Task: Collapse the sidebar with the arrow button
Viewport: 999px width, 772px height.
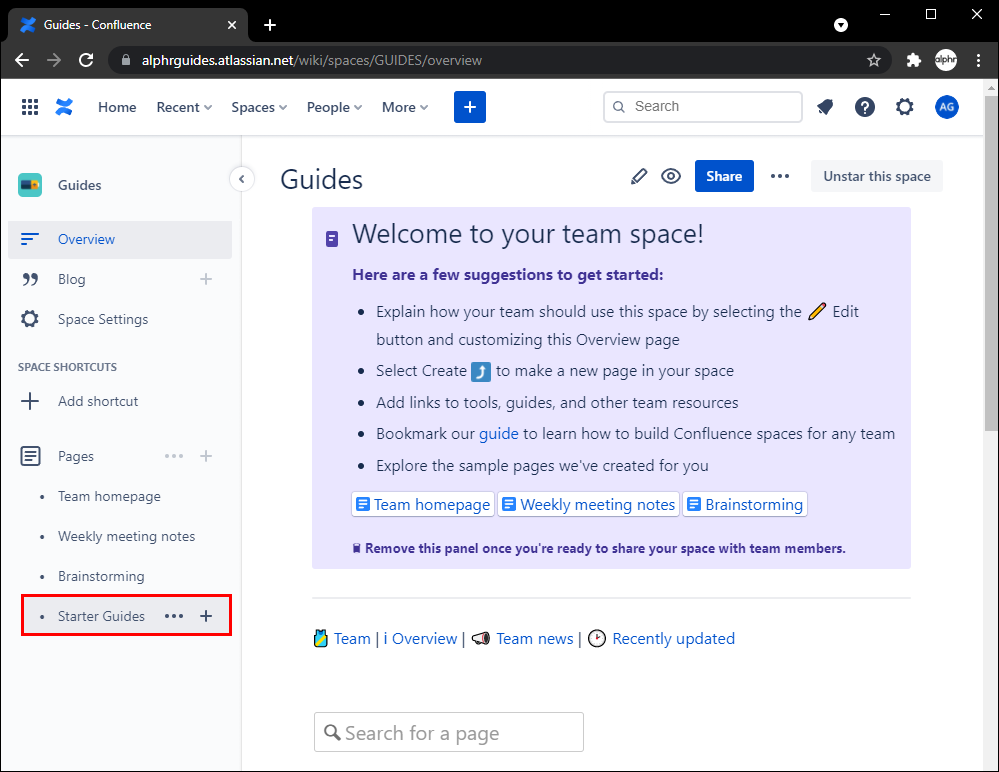Action: (x=241, y=179)
